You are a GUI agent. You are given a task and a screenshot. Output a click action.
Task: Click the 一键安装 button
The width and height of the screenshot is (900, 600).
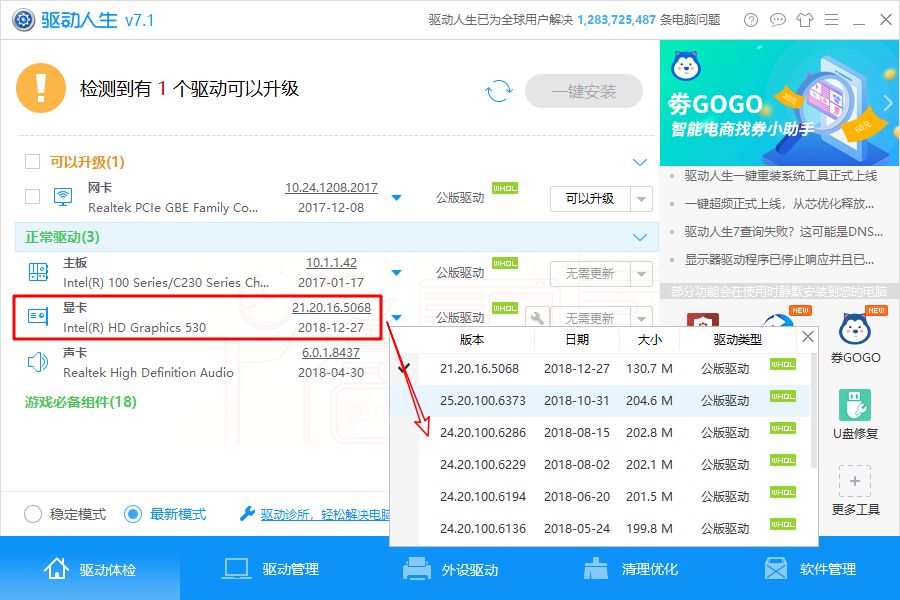[584, 91]
